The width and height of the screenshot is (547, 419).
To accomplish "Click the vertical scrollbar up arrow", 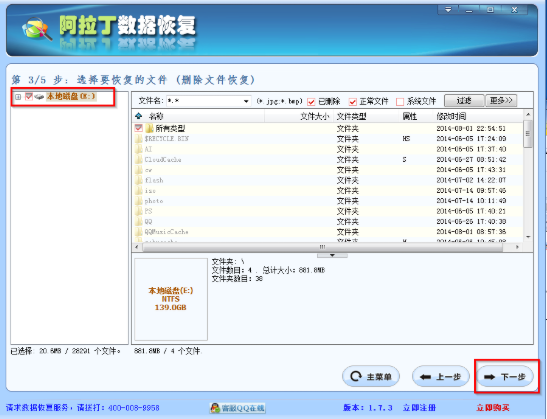I will pyautogui.click(x=528, y=115).
